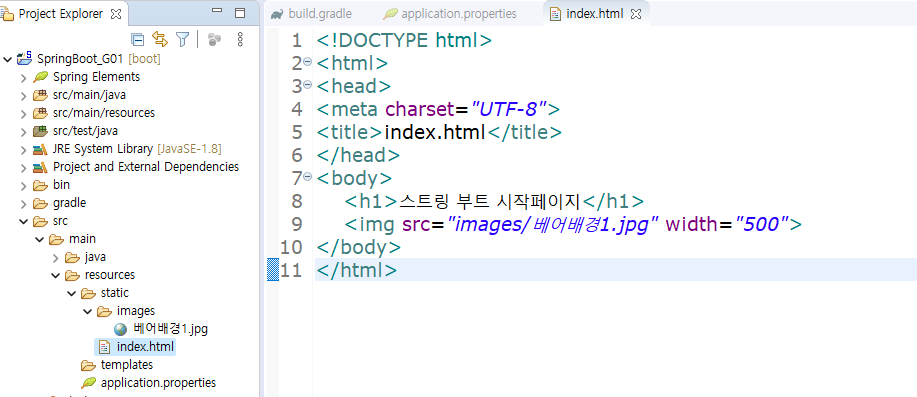Expand the src/test/java source folder
This screenshot has width=917, height=397.
tap(23, 132)
